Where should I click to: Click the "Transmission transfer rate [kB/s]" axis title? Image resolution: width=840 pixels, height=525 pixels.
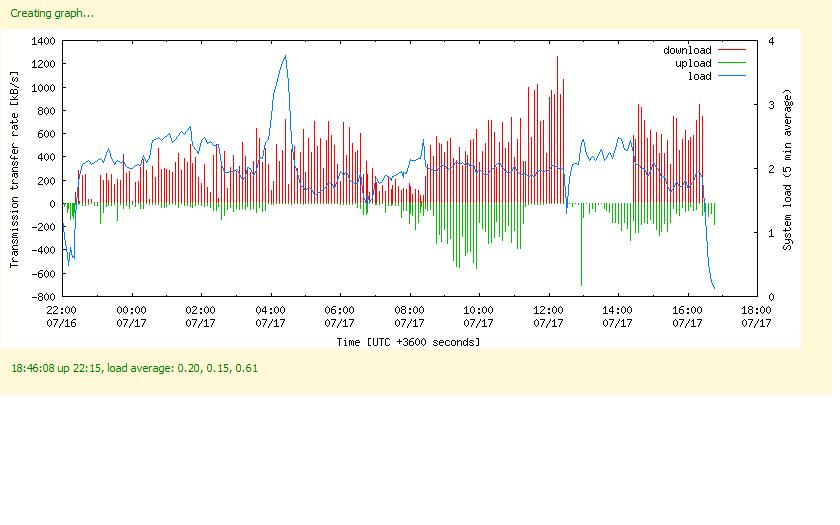[14, 168]
